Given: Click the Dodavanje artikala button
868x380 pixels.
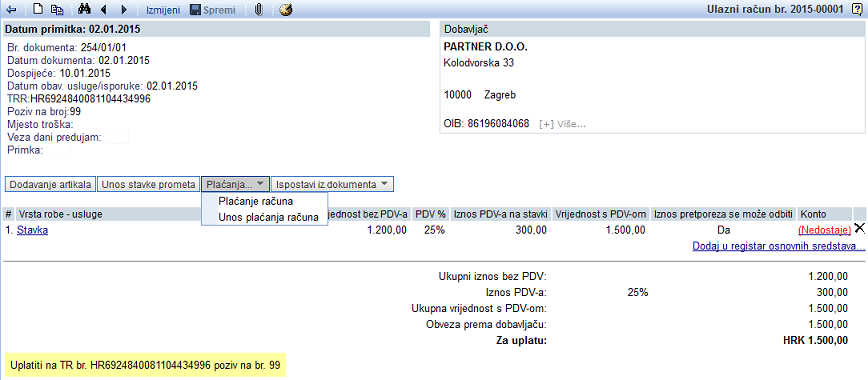Looking at the screenshot, I should [x=50, y=184].
